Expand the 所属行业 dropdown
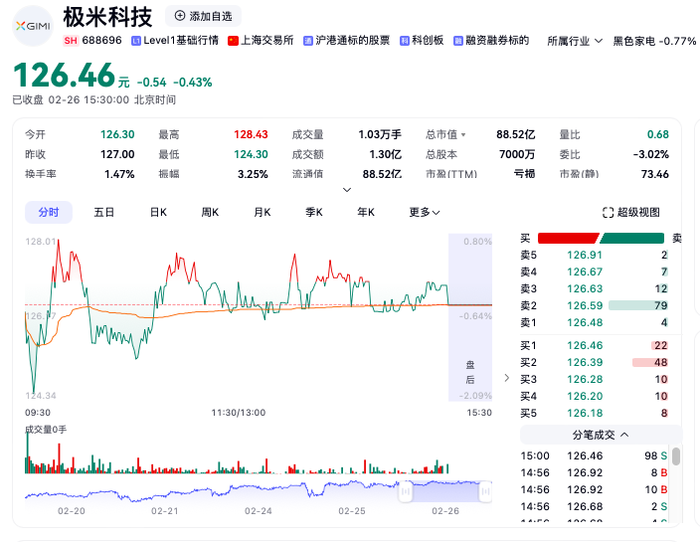Screen dimensions: 700x542 click(575, 41)
